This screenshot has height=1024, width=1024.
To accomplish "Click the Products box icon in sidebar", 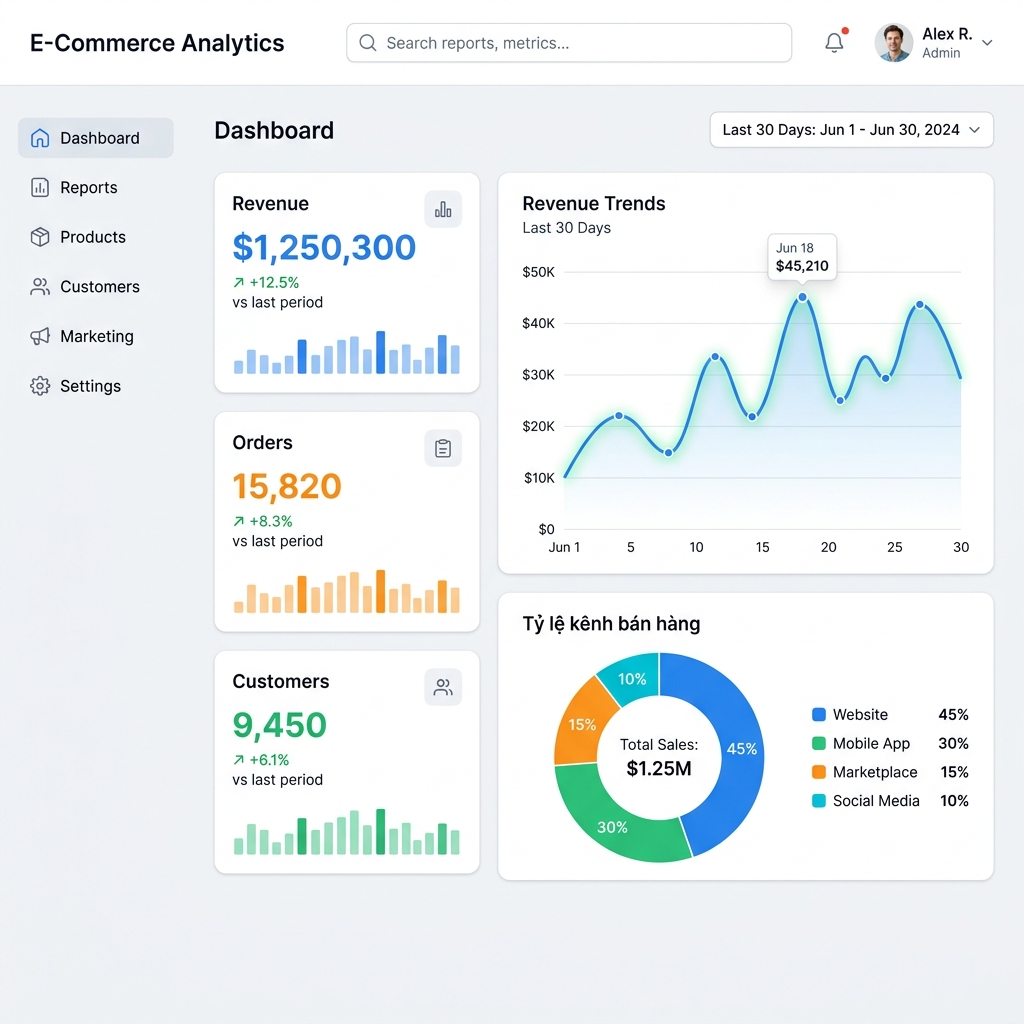I will point(40,237).
